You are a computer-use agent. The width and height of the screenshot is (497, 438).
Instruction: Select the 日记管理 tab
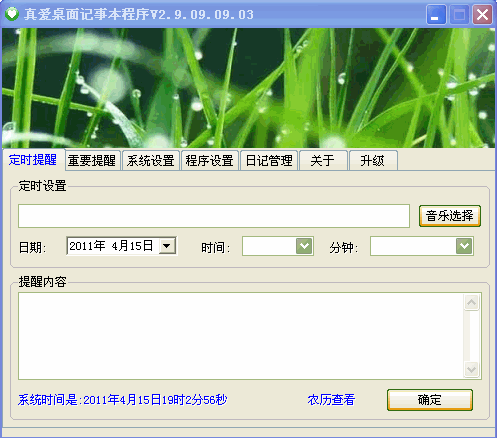pos(269,161)
